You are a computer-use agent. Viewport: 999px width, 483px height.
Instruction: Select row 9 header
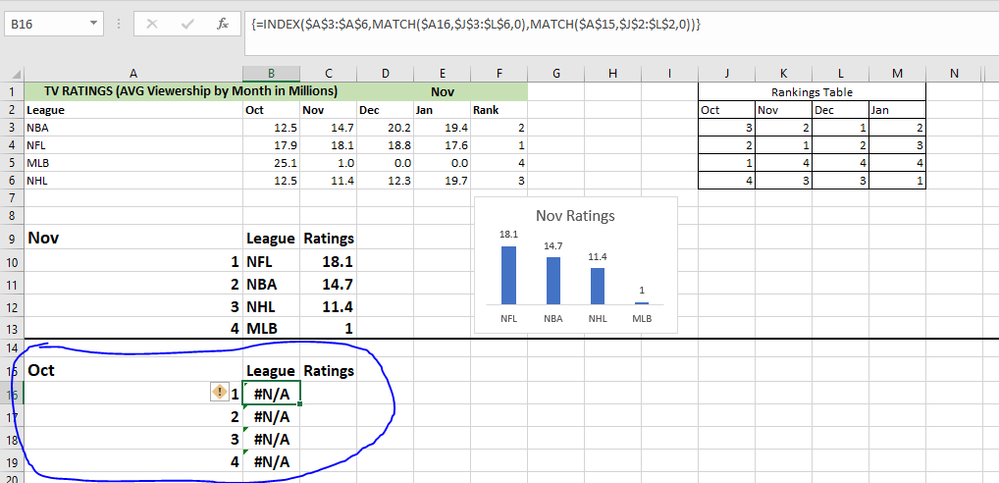tap(12, 238)
